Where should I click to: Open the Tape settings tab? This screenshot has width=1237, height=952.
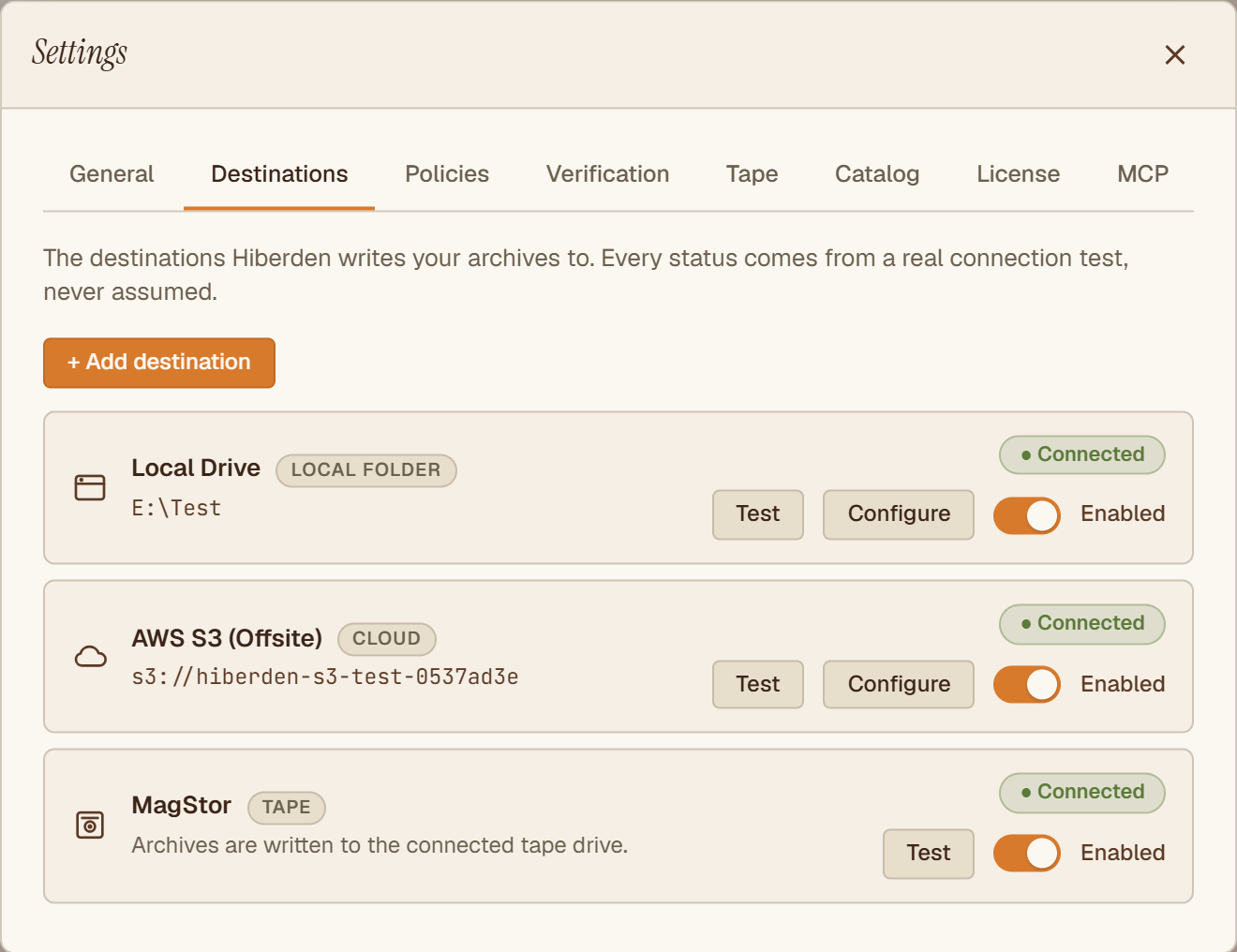[752, 174]
